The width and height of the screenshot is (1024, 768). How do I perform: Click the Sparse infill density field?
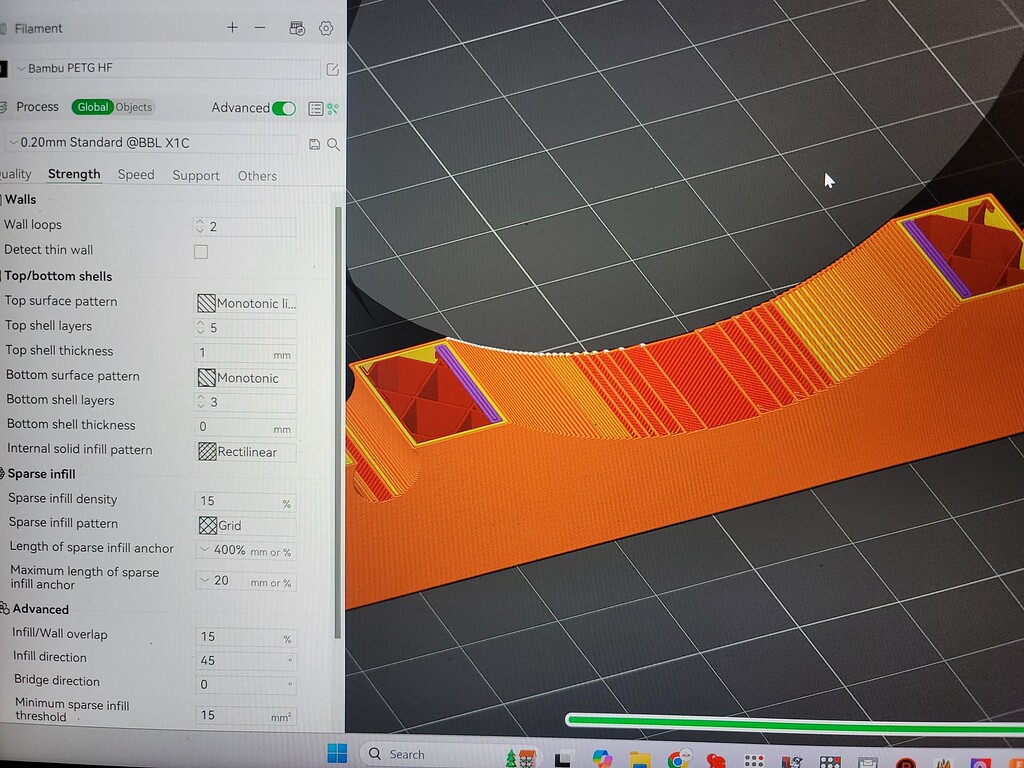tap(246, 501)
